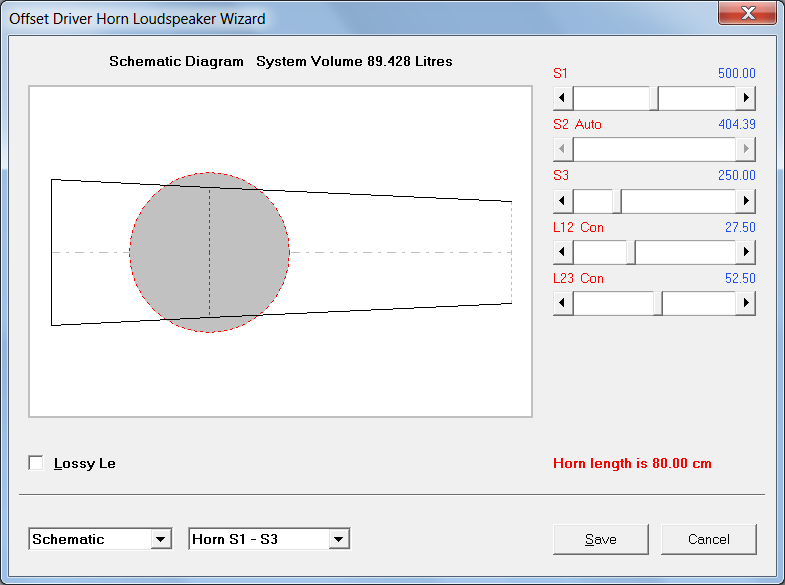Screen dimensions: 785x585
Task: Save the horn wizard settings
Action: [x=601, y=539]
